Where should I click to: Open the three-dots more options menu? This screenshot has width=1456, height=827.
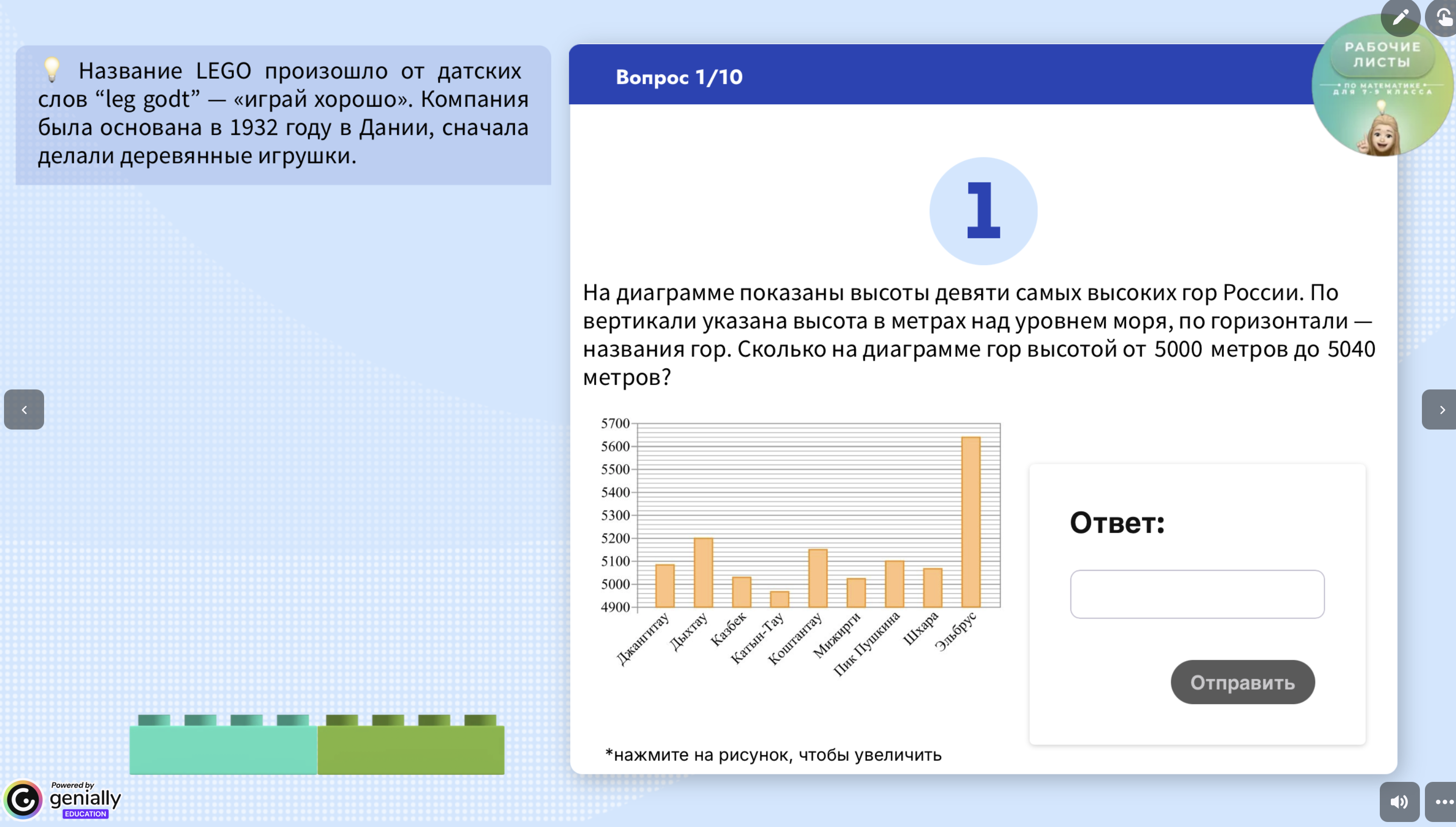click(1442, 801)
